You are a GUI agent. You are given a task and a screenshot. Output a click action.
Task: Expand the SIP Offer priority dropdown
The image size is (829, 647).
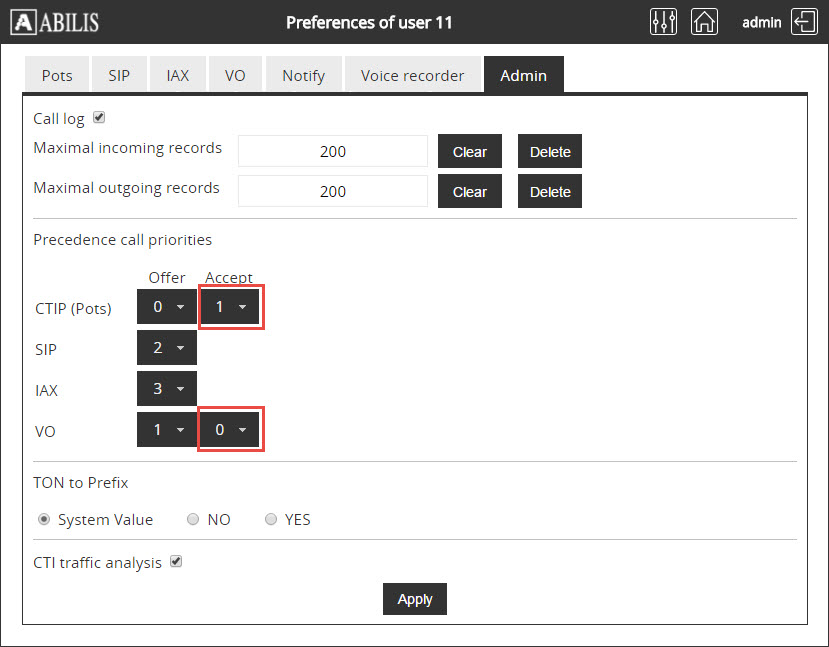click(166, 348)
